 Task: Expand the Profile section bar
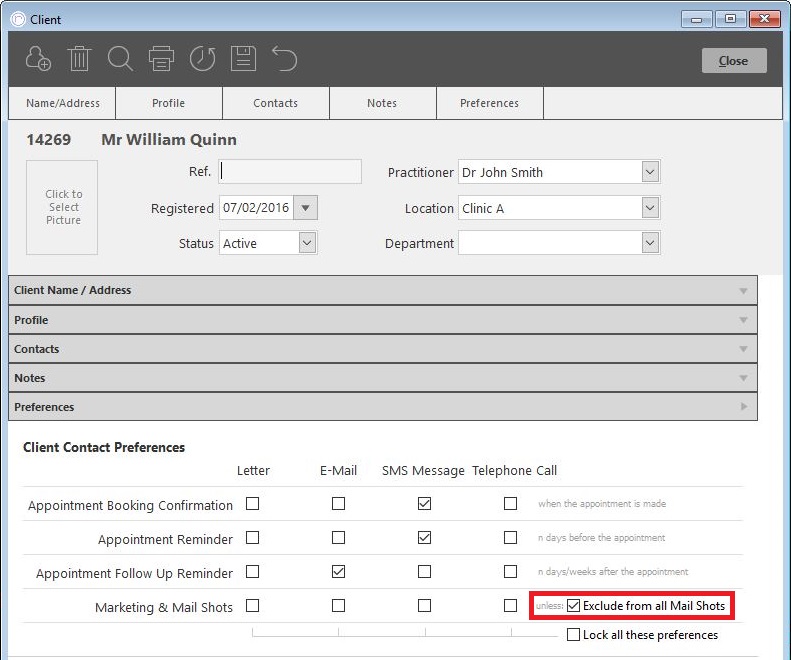coord(383,319)
